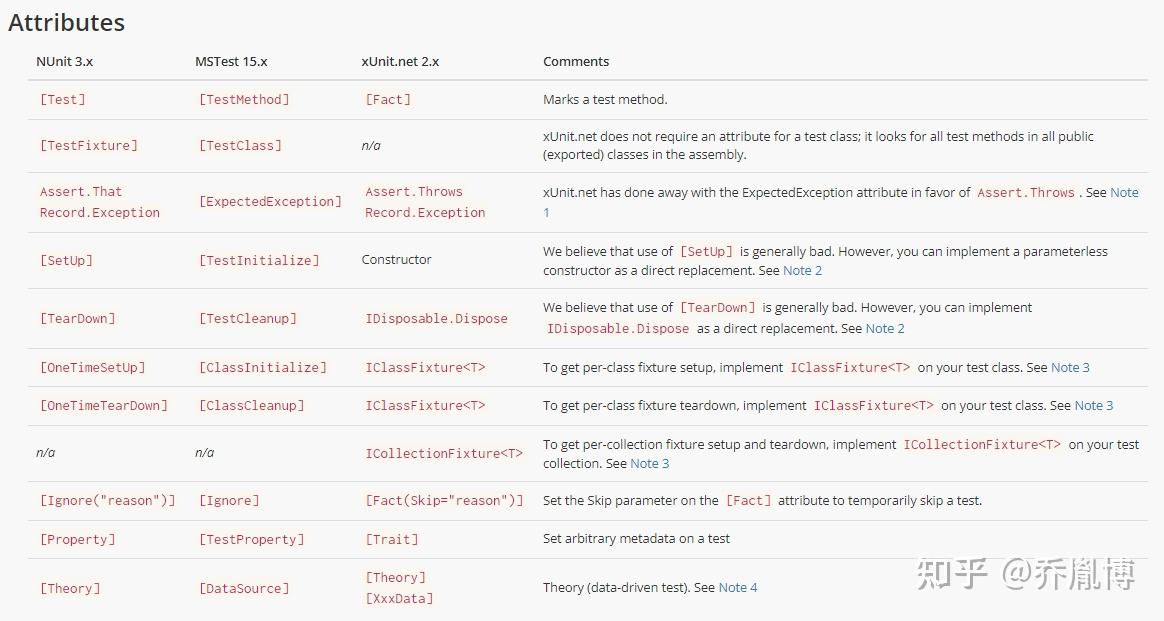This screenshot has height=621, width=1164.
Task: Click the xUnit.net 2.x column header
Action: point(400,62)
